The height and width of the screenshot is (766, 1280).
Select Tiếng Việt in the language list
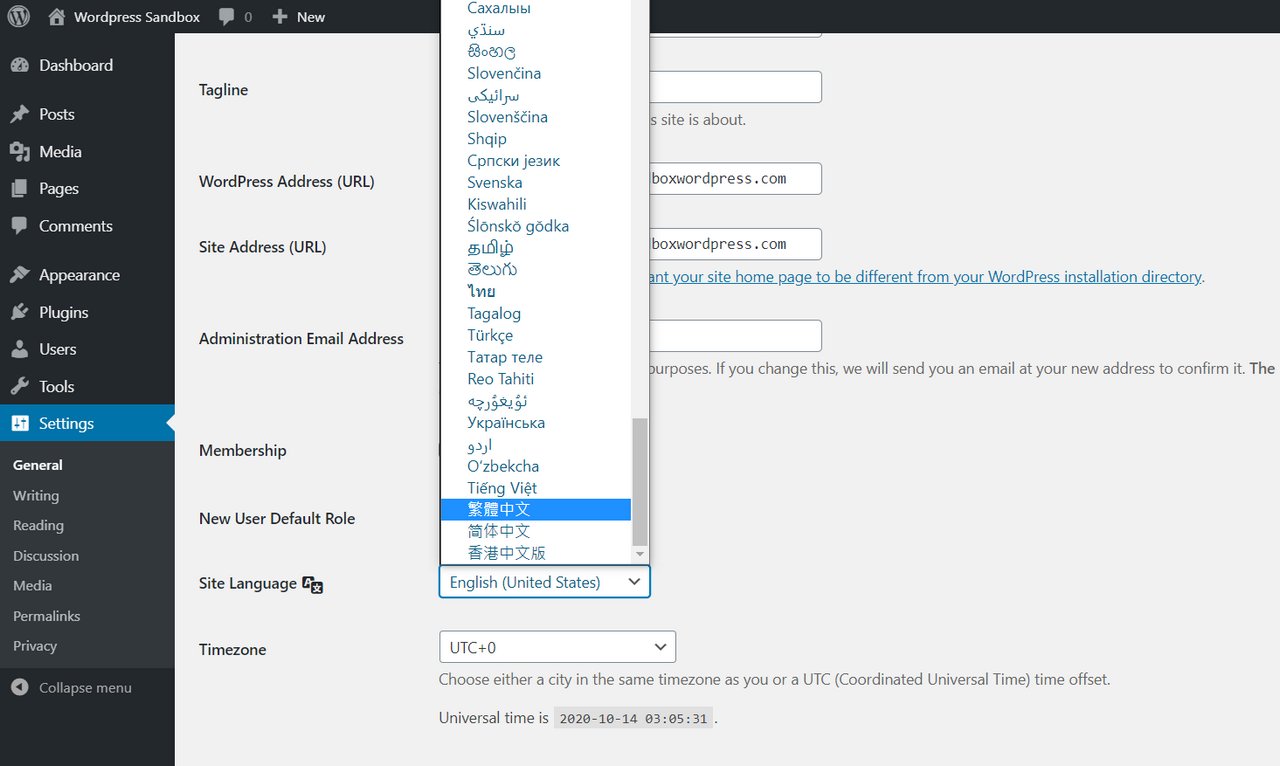click(536, 488)
